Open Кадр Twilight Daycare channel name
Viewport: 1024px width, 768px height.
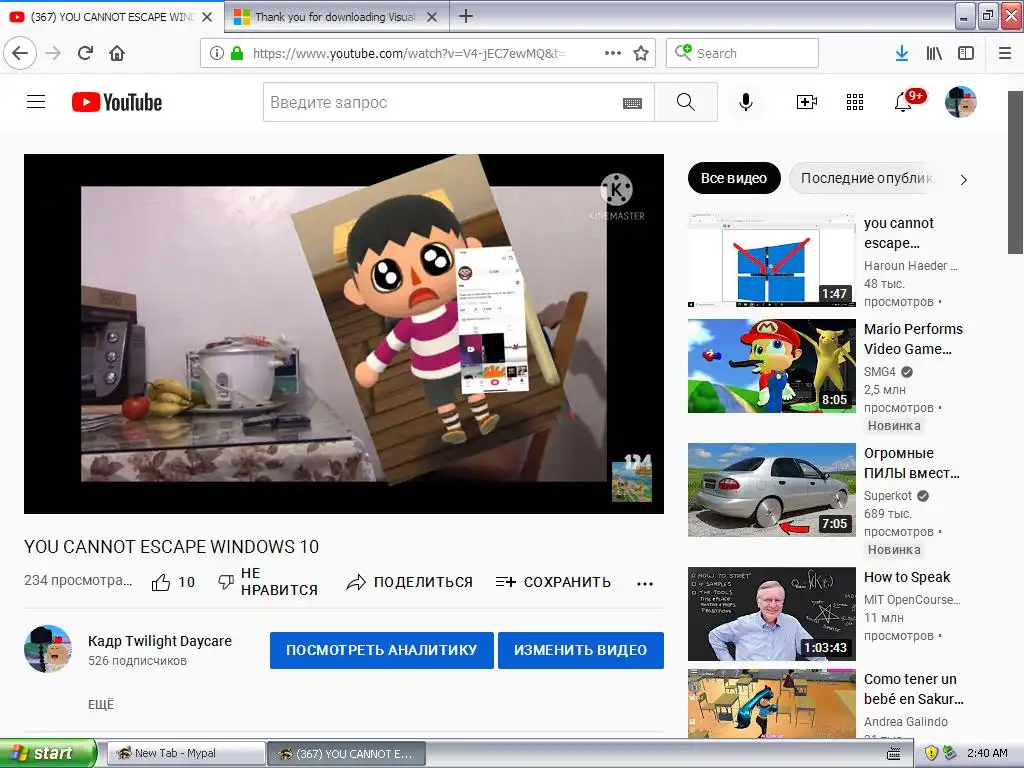160,641
